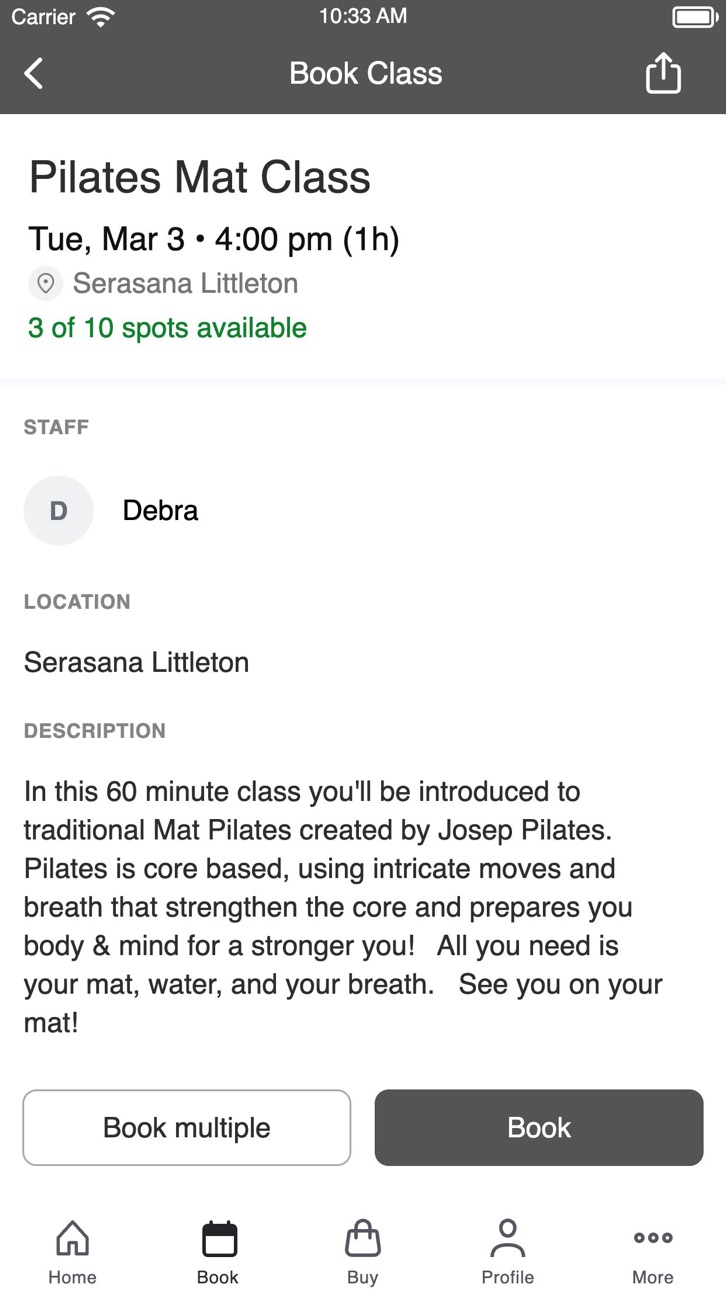Select the Book calendar icon
726x1290 pixels.
219,1239
